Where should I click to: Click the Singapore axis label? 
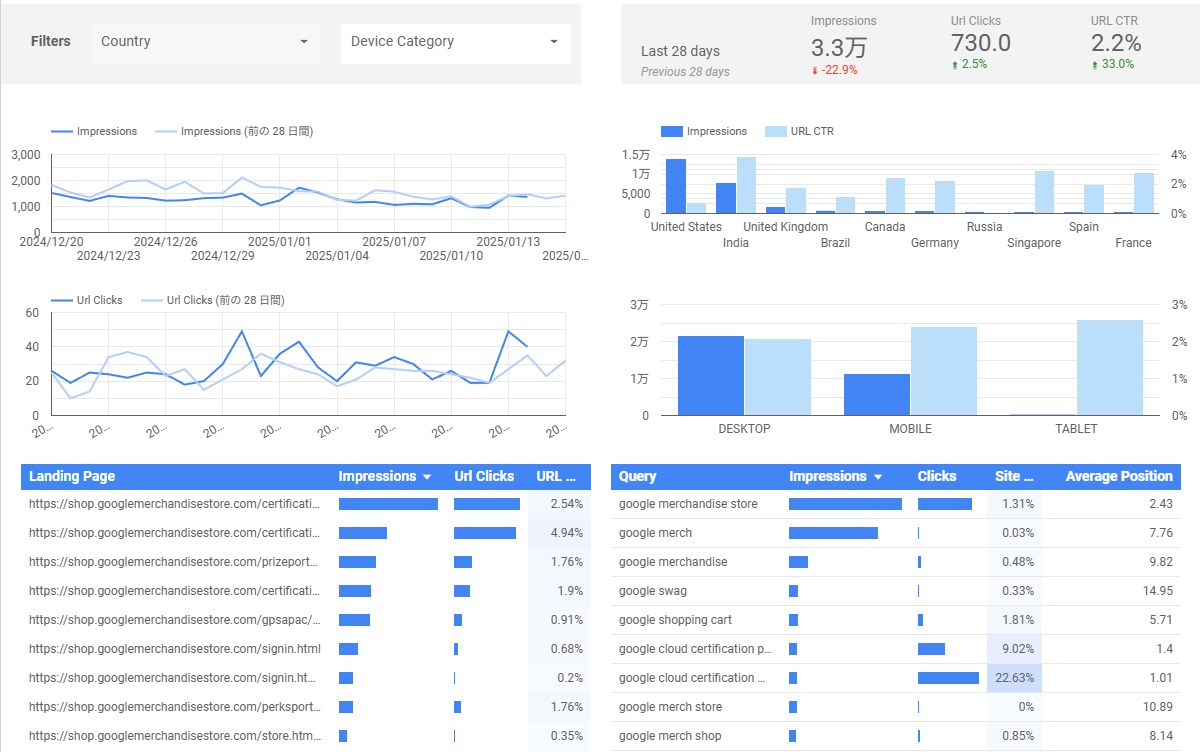[1034, 243]
